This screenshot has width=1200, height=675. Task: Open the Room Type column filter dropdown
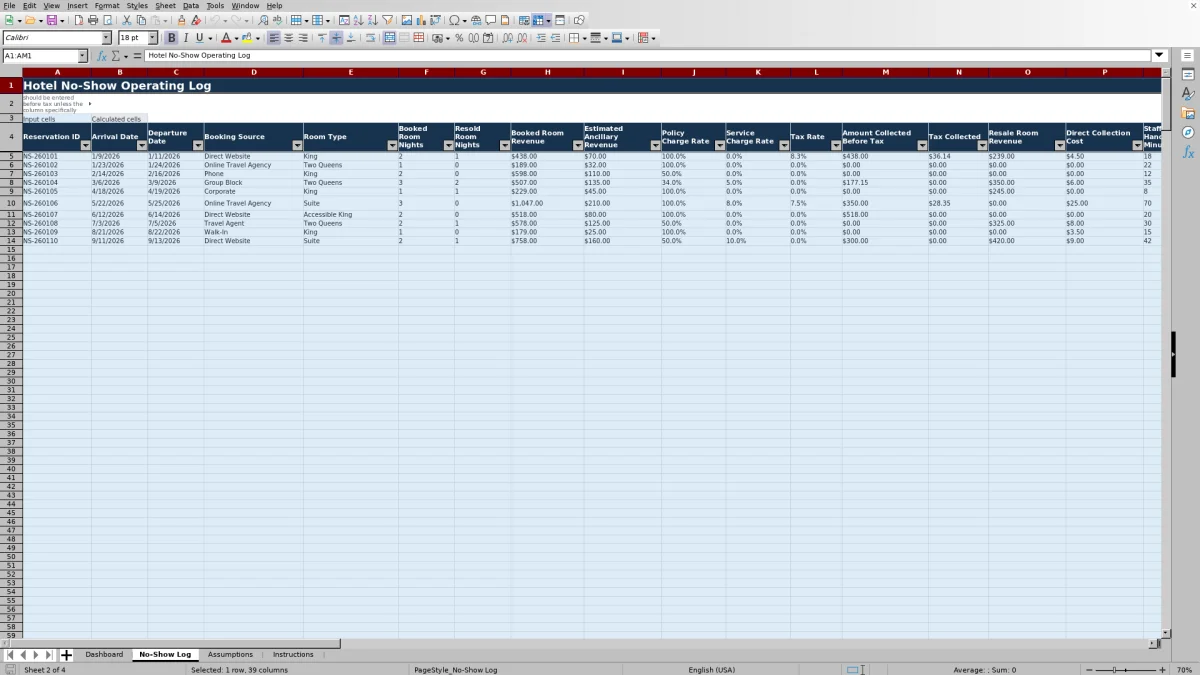click(x=392, y=145)
